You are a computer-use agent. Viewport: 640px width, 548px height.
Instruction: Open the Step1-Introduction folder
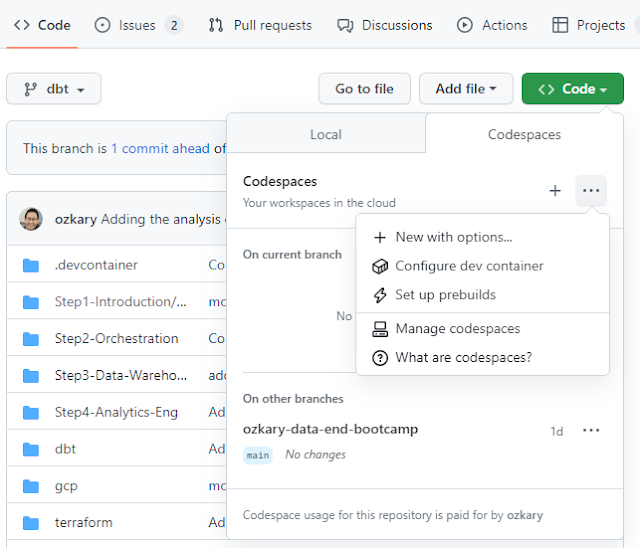121,302
